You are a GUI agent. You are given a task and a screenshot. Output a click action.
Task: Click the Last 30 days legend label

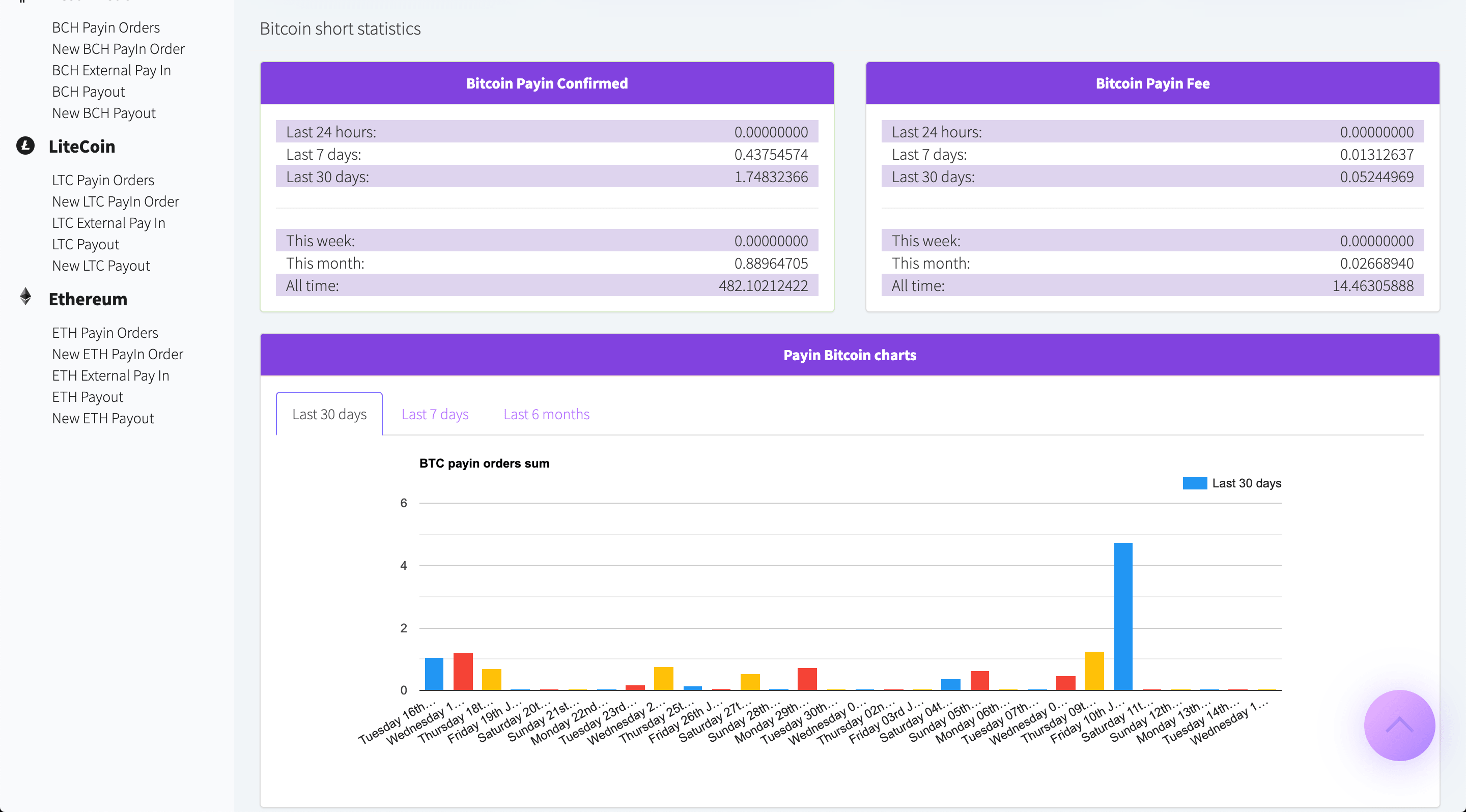pos(1246,483)
